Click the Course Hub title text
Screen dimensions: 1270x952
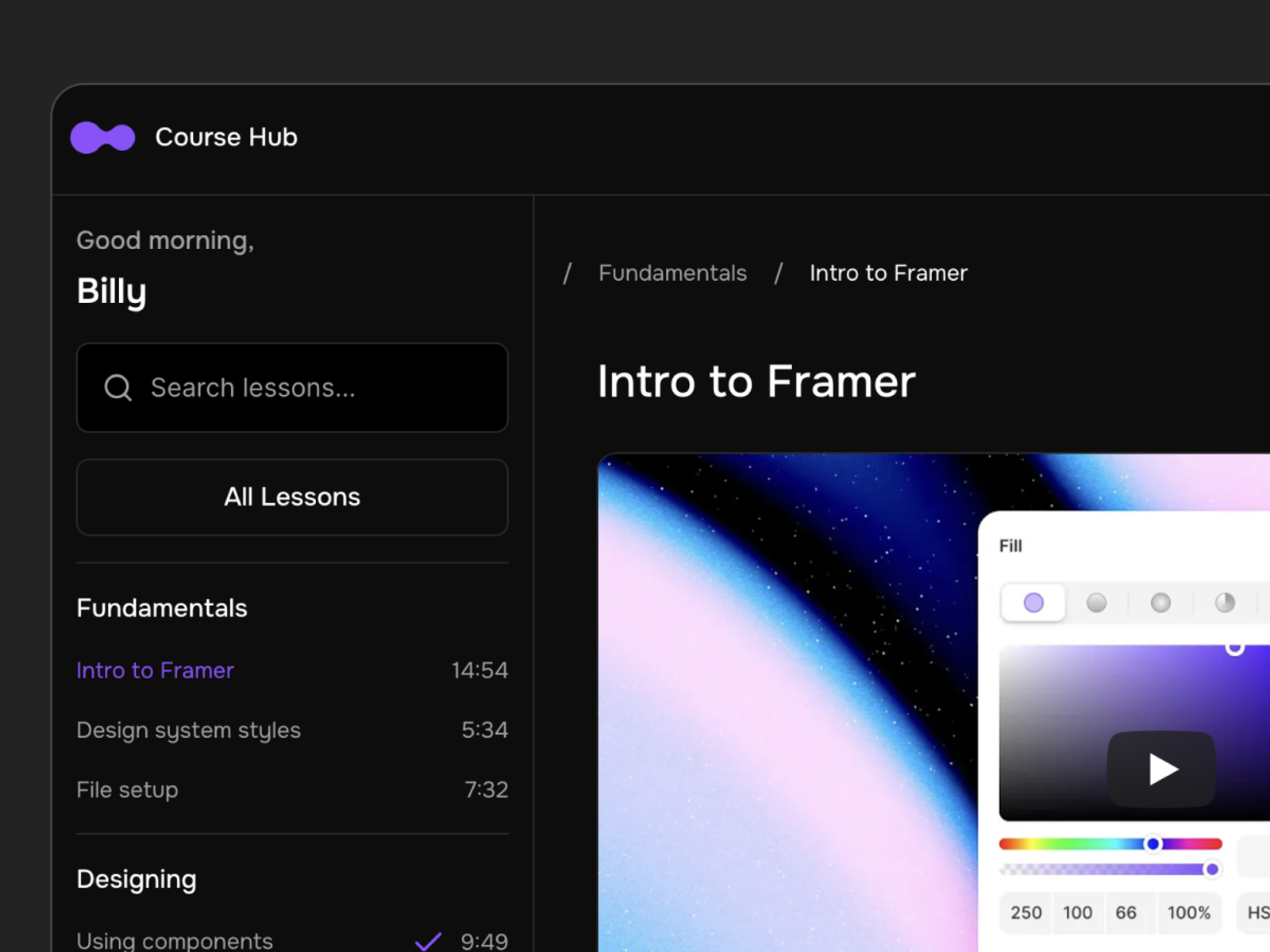click(x=226, y=137)
